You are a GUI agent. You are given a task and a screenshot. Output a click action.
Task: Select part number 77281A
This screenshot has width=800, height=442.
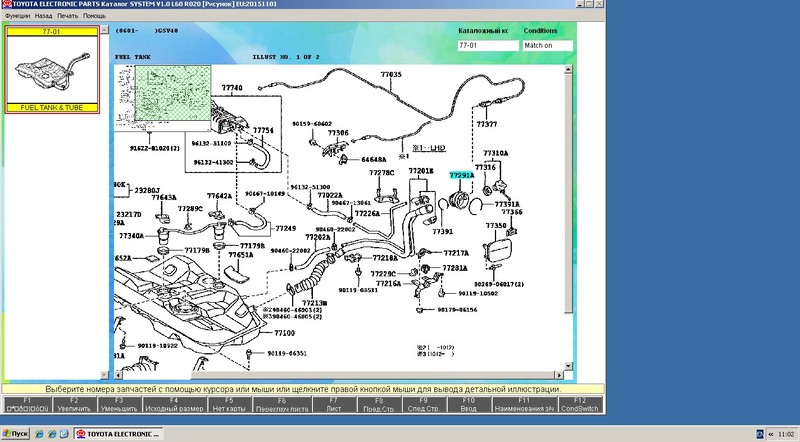point(455,268)
